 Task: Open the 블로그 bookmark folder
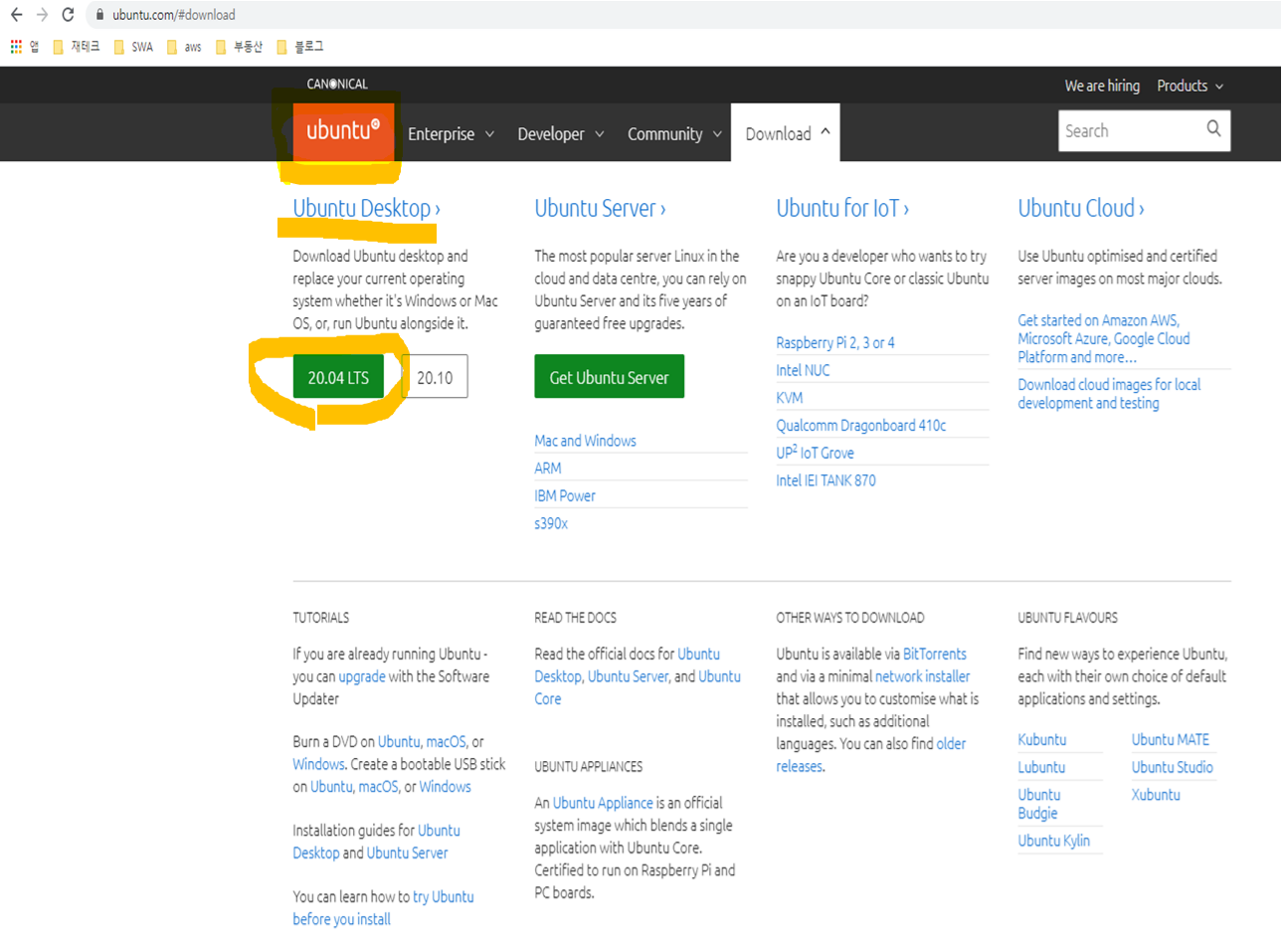click(299, 47)
